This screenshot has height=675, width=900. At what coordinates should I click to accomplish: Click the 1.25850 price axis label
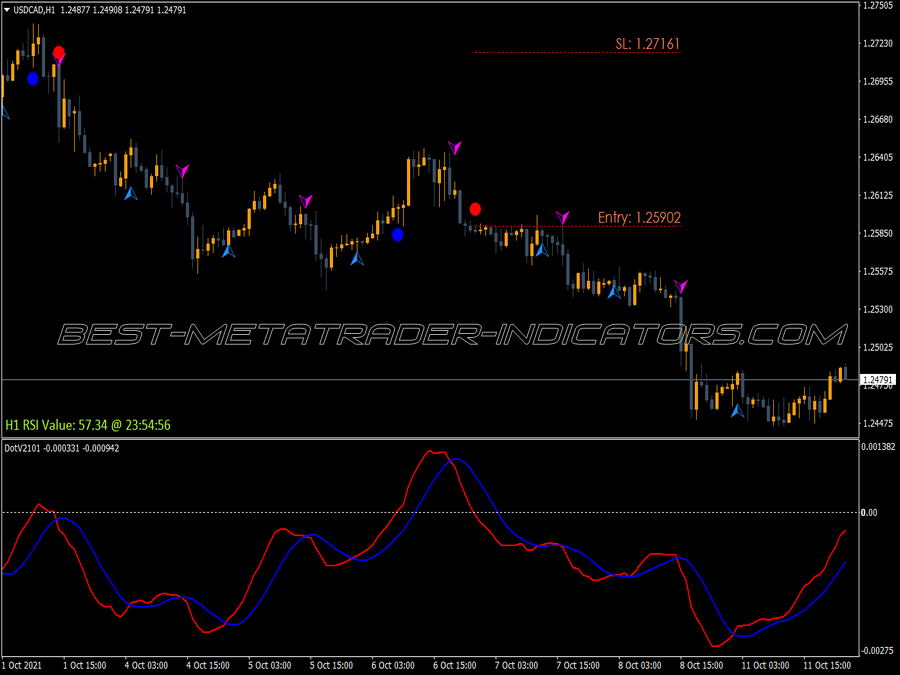[878, 234]
